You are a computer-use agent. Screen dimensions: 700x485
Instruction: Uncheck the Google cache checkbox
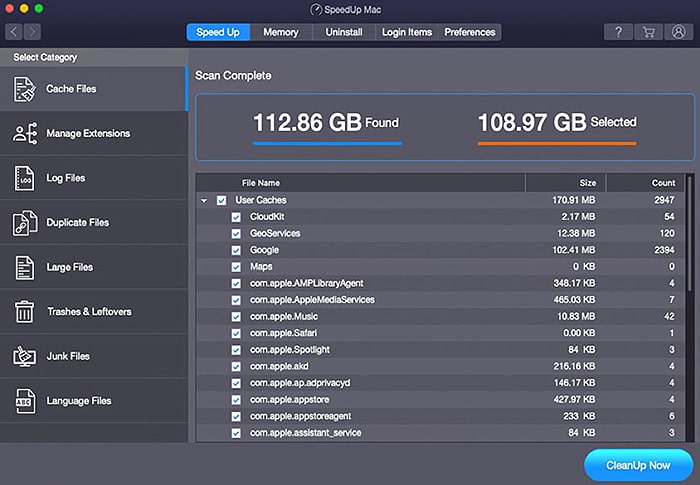point(236,250)
